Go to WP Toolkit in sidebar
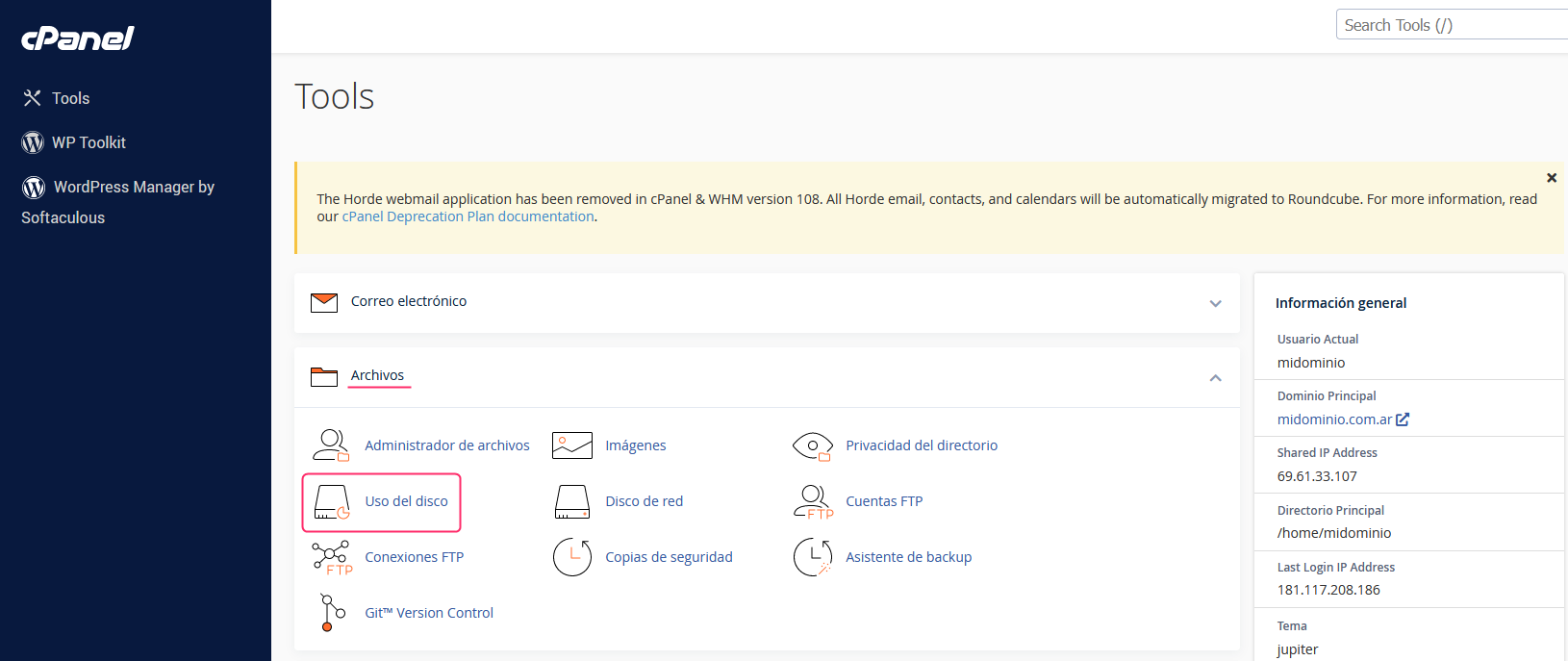 coord(89,142)
